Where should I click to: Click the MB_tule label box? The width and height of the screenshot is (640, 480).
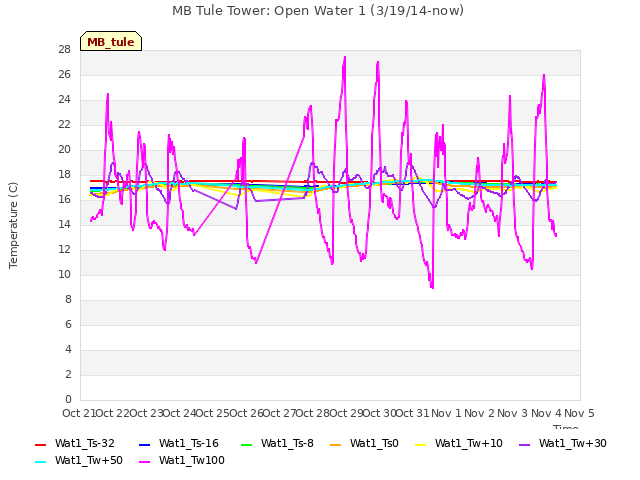click(111, 41)
